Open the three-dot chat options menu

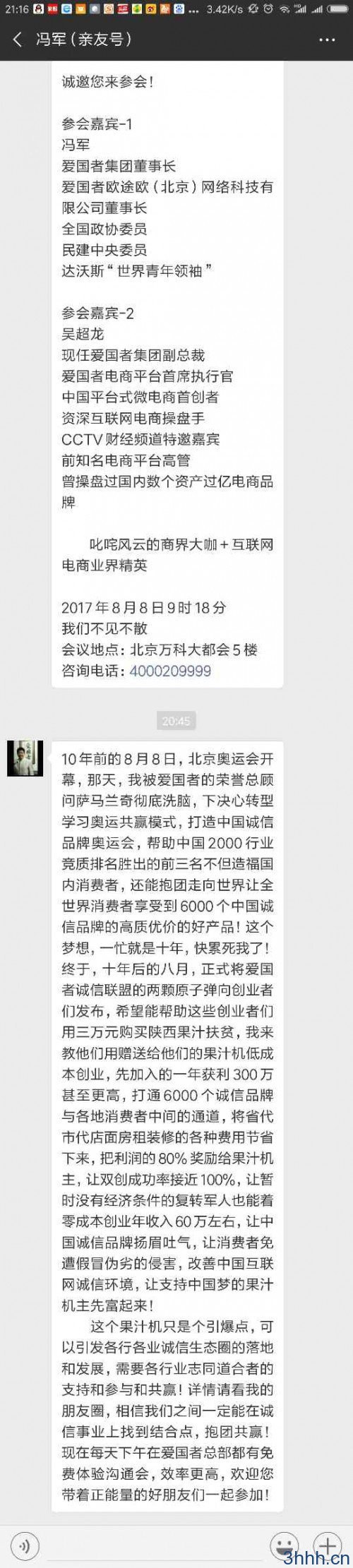327,40
